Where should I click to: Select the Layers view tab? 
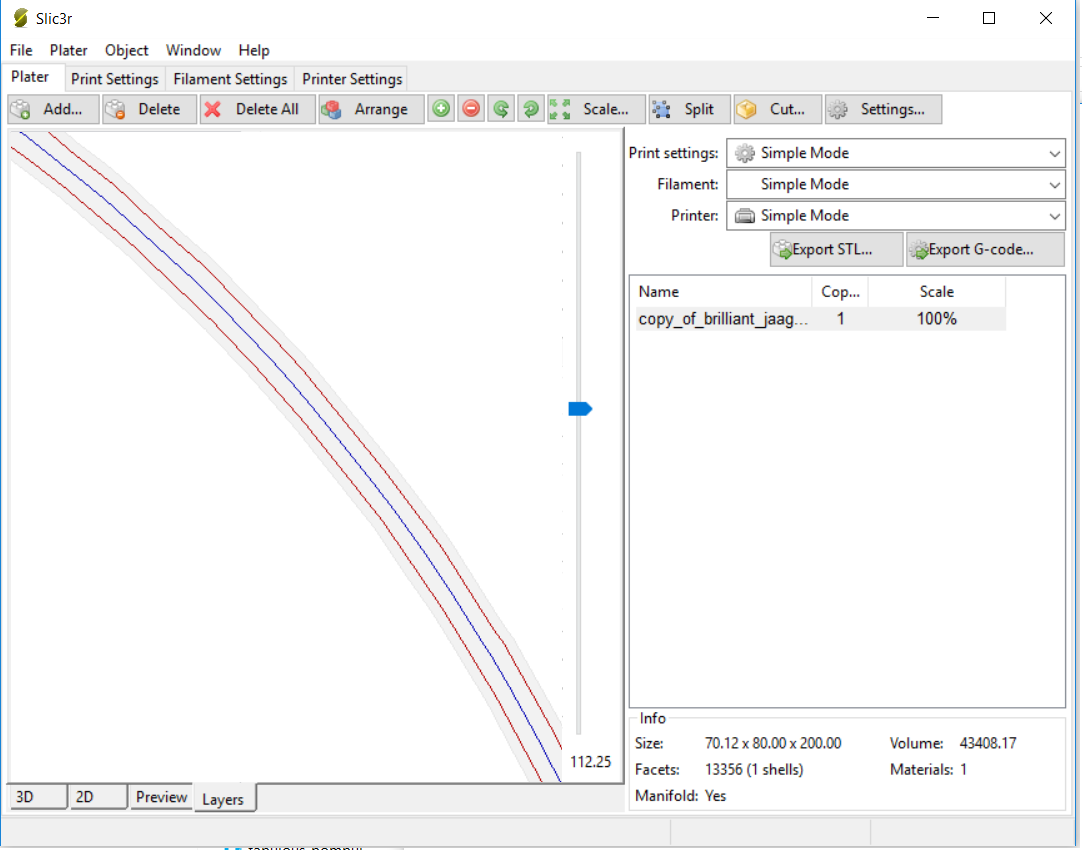pyautogui.click(x=224, y=799)
